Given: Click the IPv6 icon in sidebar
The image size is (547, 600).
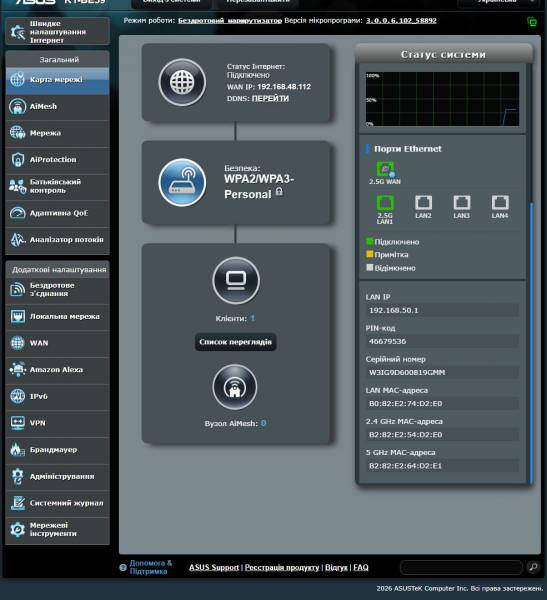Looking at the screenshot, I should 17,396.
